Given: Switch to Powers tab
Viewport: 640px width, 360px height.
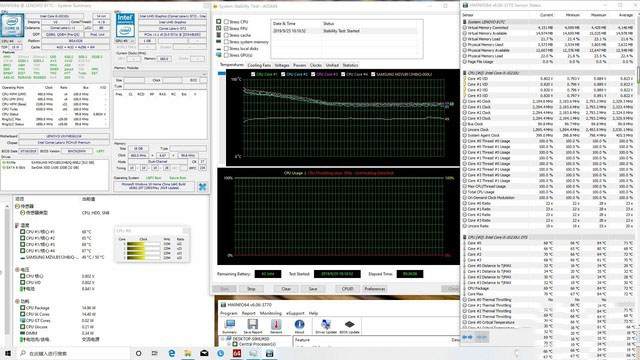Looking at the screenshot, I should [x=299, y=65].
